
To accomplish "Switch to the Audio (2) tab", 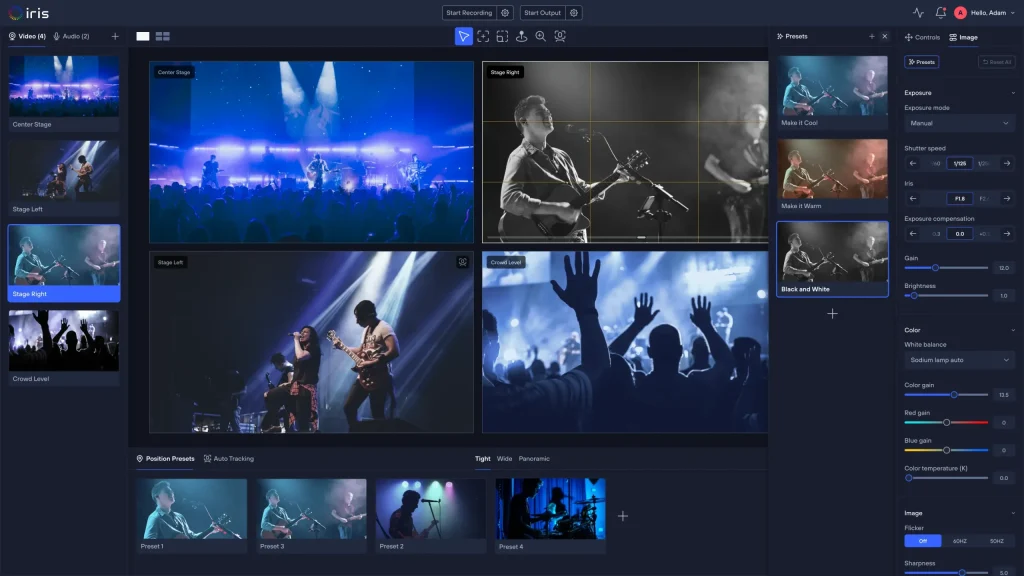I will pos(72,36).
